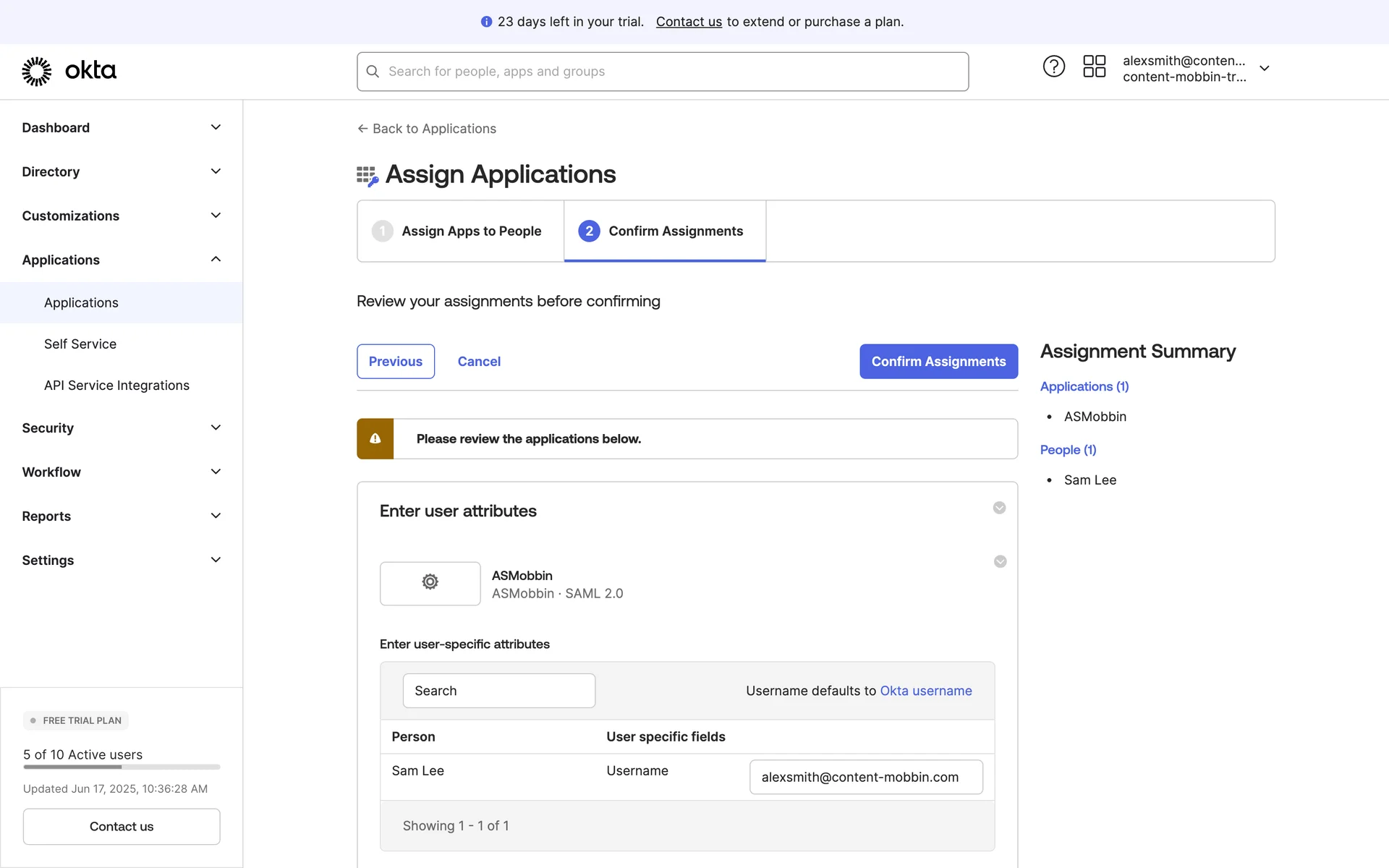Viewport: 1389px width, 868px height.
Task: Expand the Security sidebar section
Action: point(216,427)
